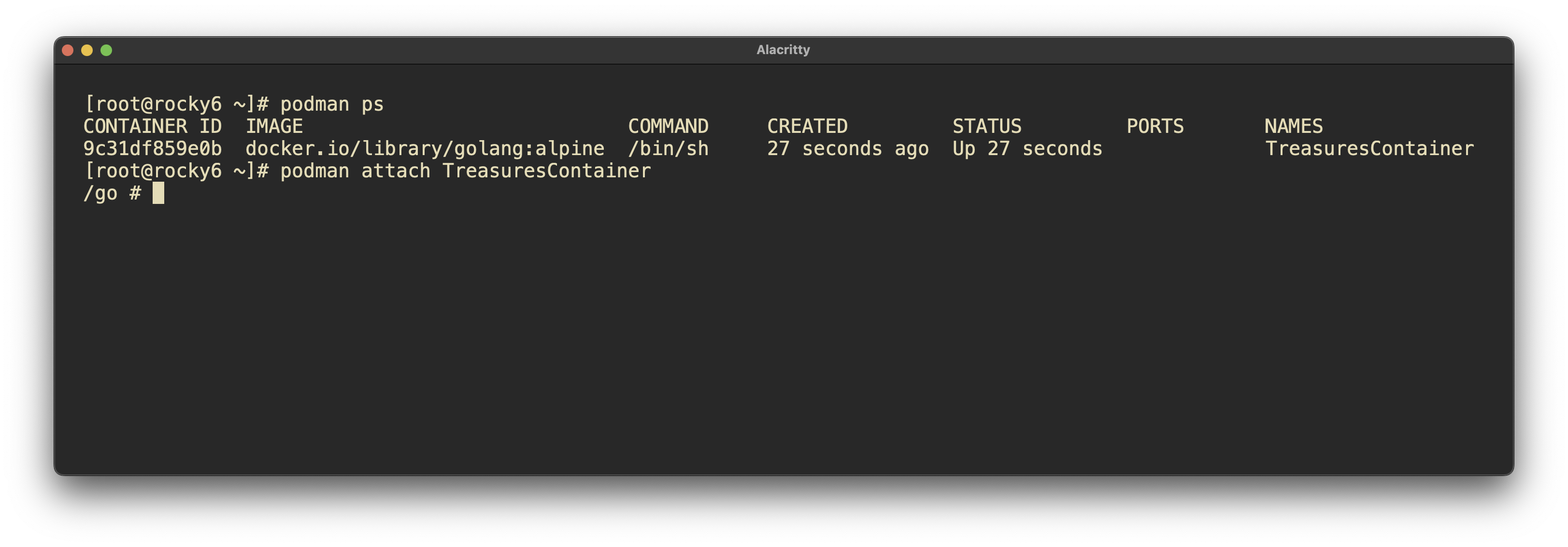Click the PORTS column header text

(1155, 126)
